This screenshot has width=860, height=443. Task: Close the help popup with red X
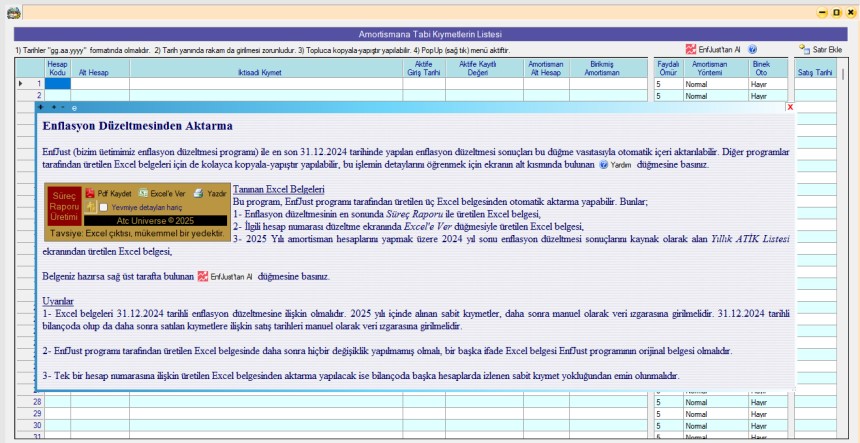tap(790, 107)
